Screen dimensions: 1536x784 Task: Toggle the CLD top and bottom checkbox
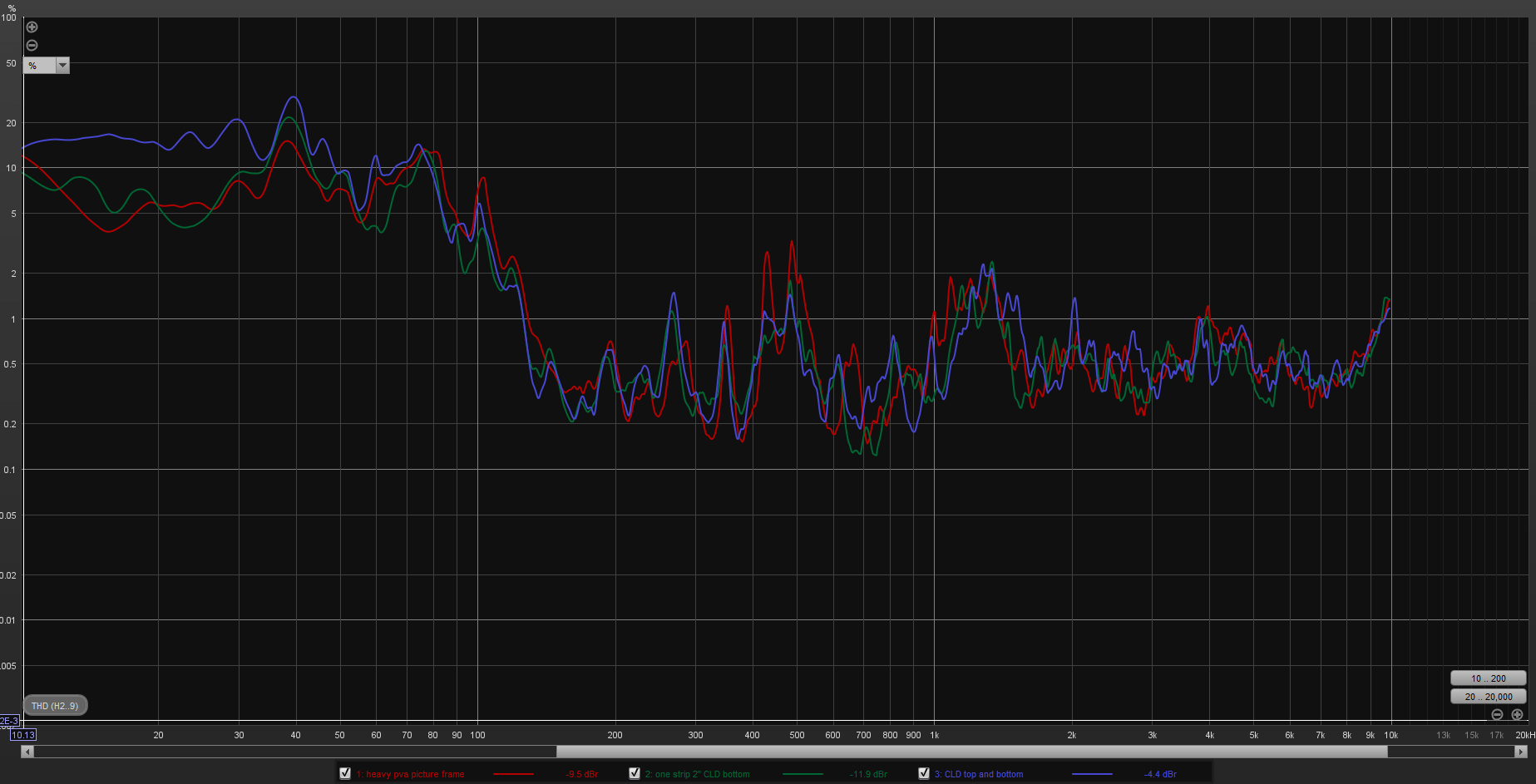pos(924,773)
